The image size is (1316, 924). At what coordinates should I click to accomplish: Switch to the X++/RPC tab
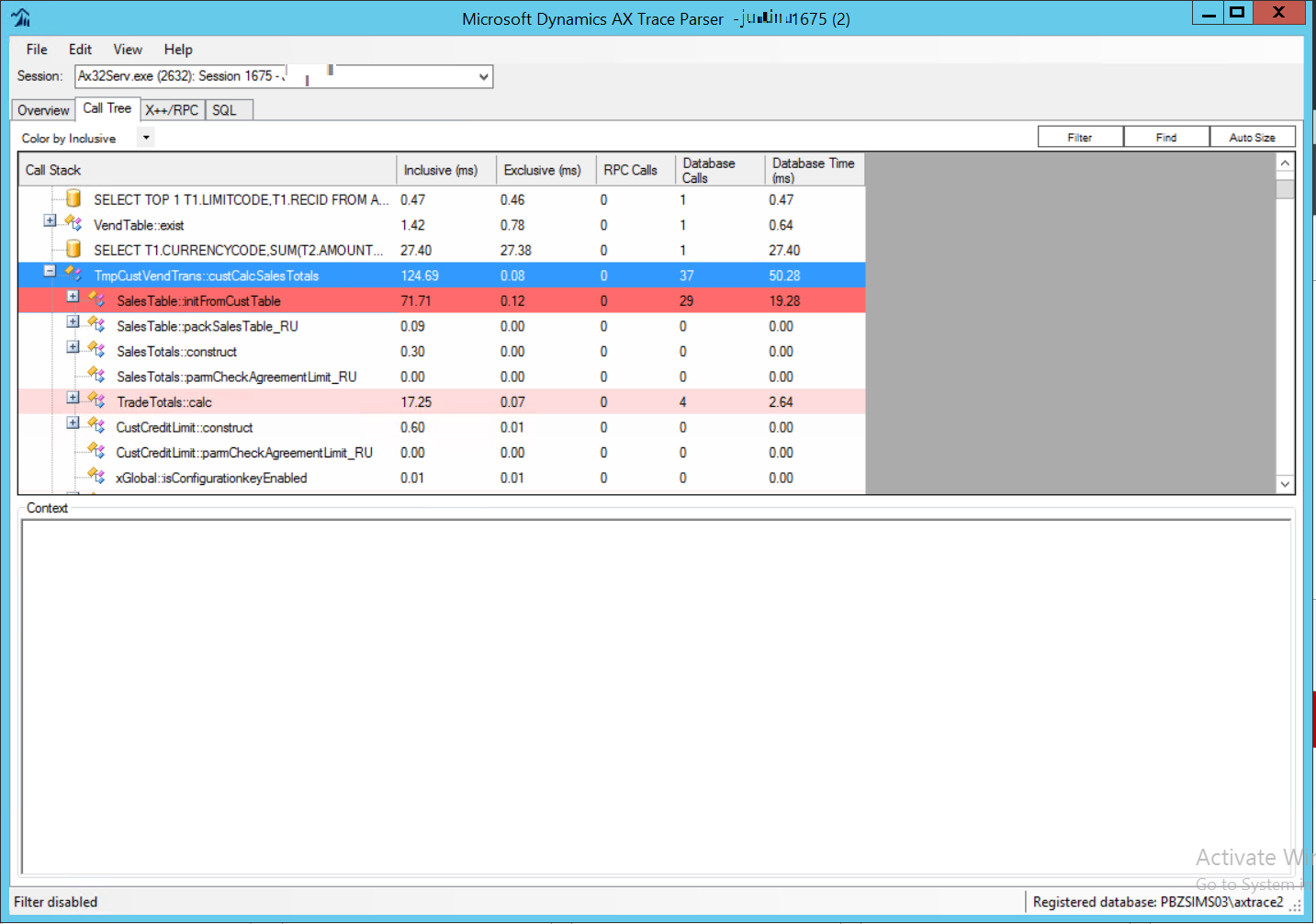tap(172, 110)
